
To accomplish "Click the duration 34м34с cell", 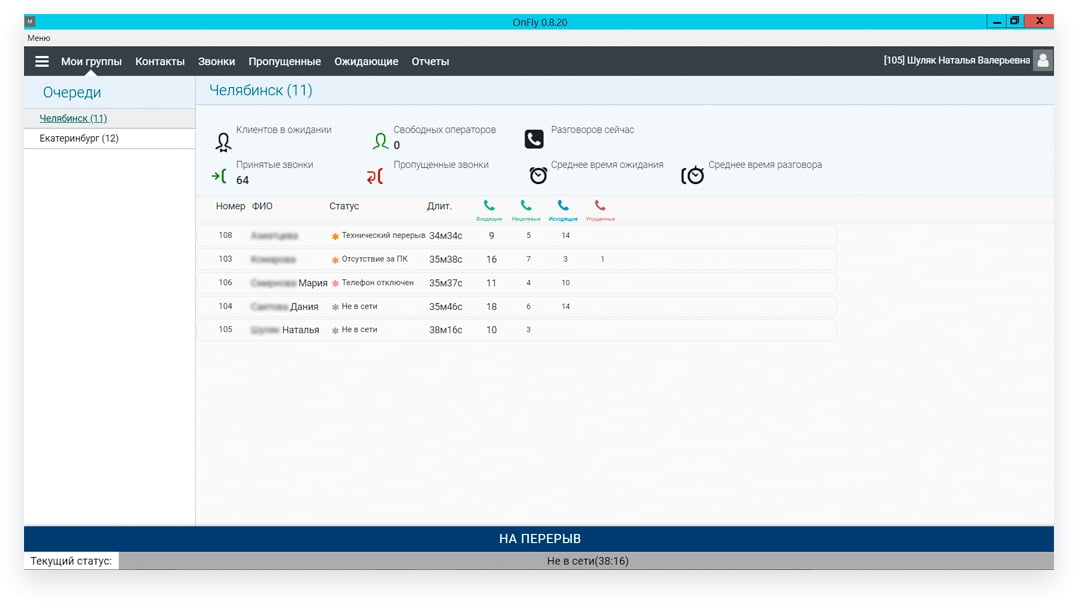I will (446, 236).
